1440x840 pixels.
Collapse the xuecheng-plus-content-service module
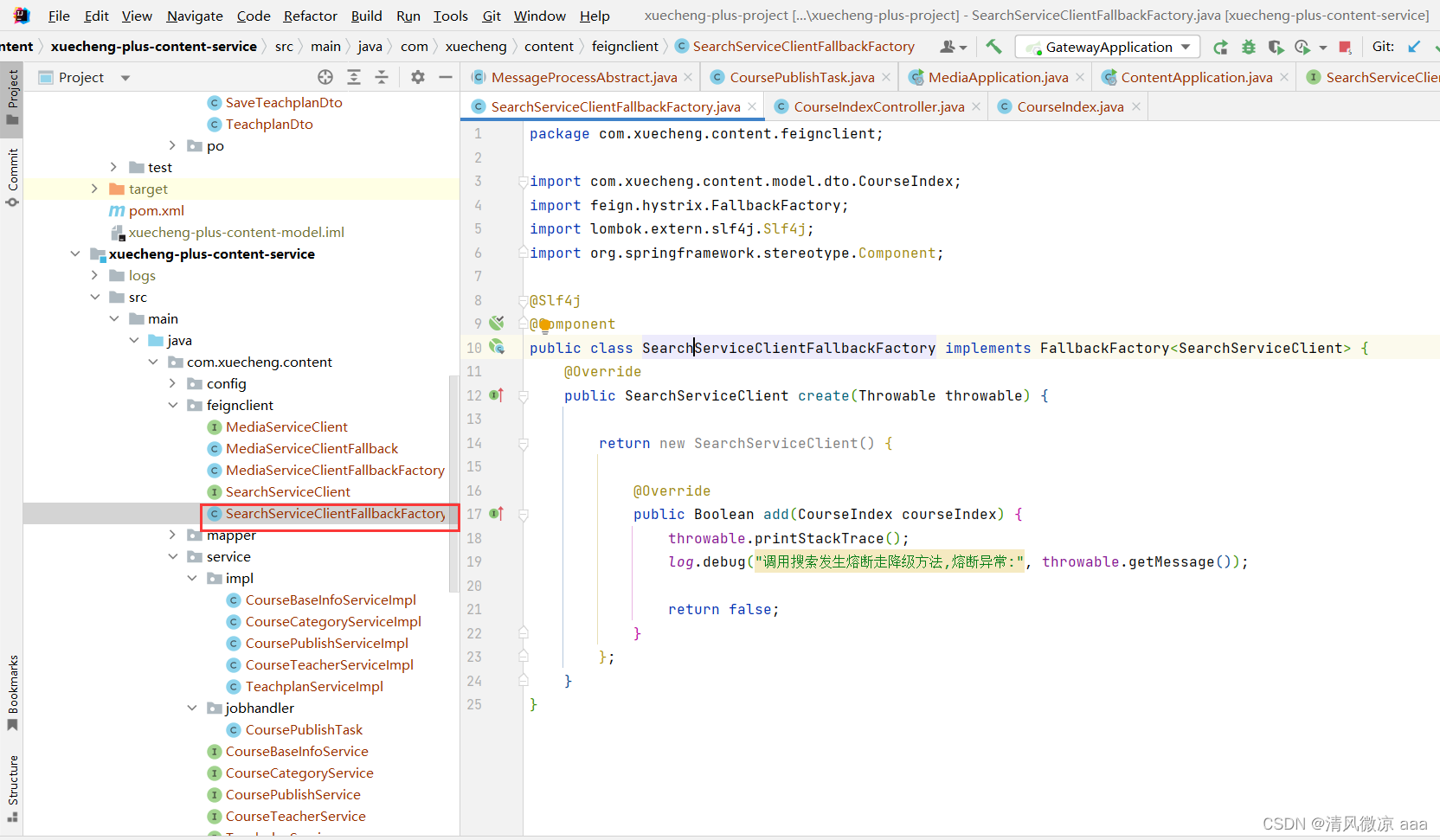(75, 253)
